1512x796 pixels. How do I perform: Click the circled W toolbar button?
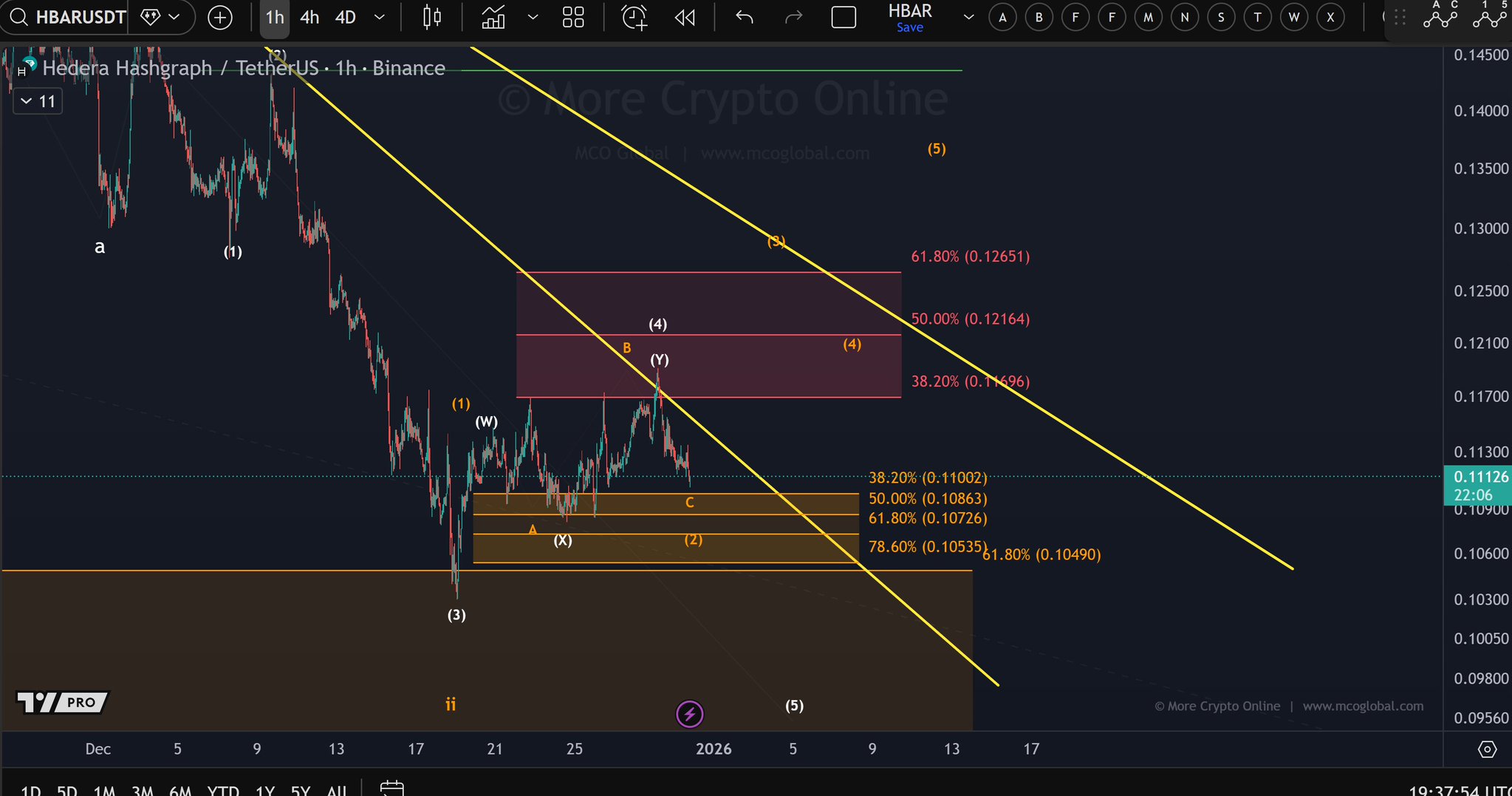pyautogui.click(x=1294, y=18)
